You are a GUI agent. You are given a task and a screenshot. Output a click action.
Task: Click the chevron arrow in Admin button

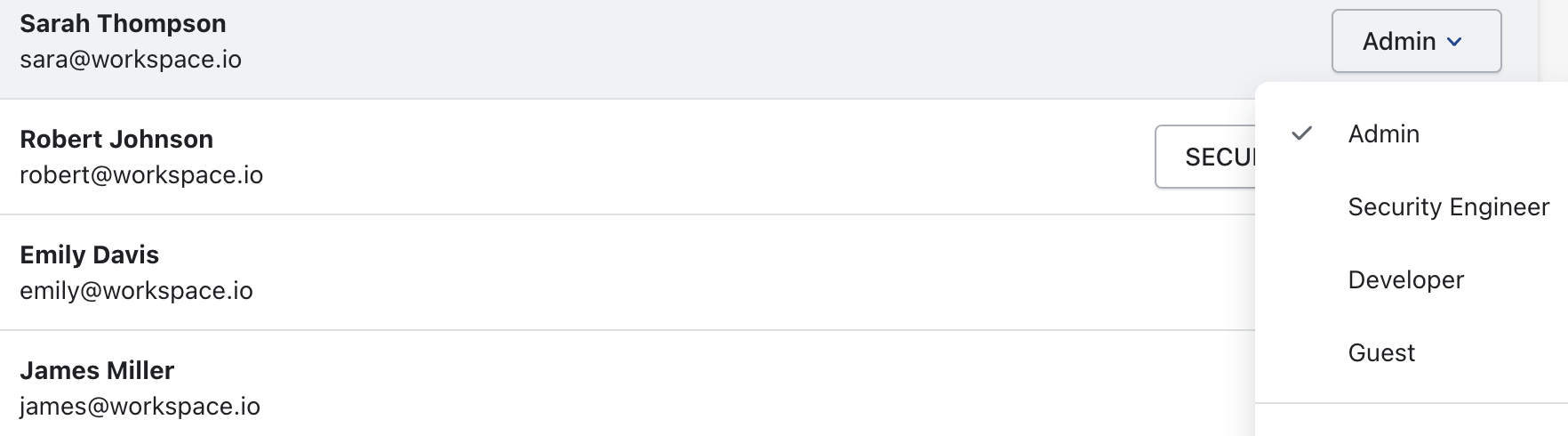pos(1455,42)
